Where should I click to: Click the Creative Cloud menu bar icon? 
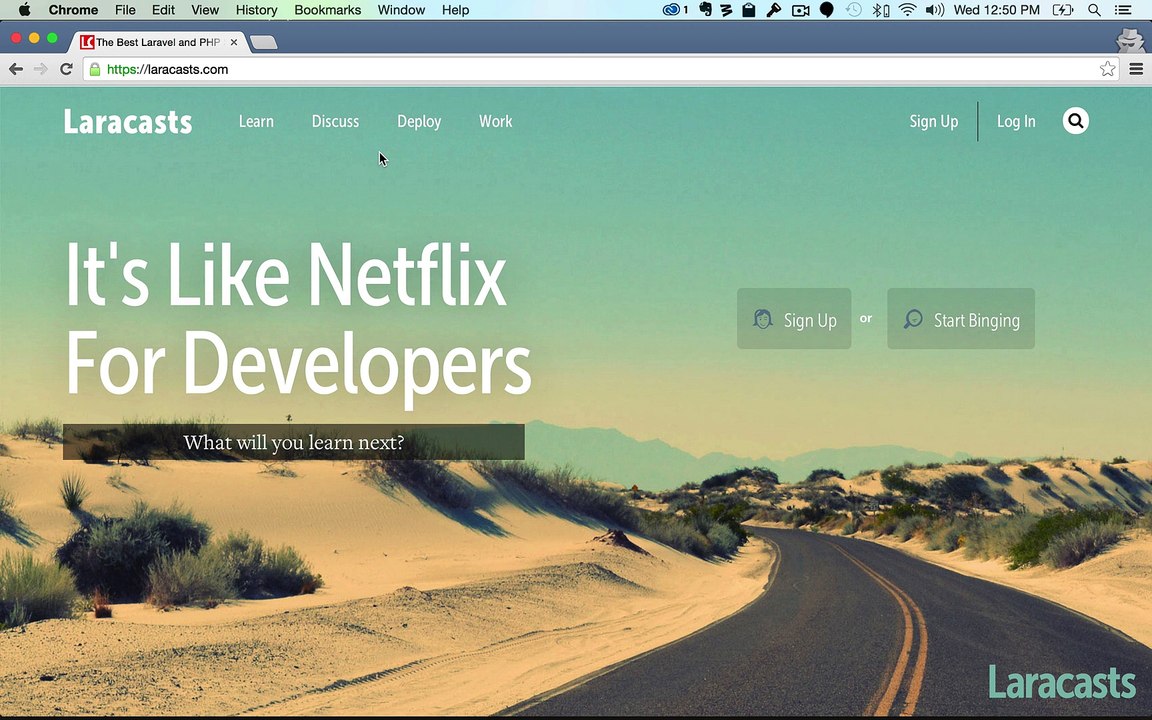[x=674, y=10]
